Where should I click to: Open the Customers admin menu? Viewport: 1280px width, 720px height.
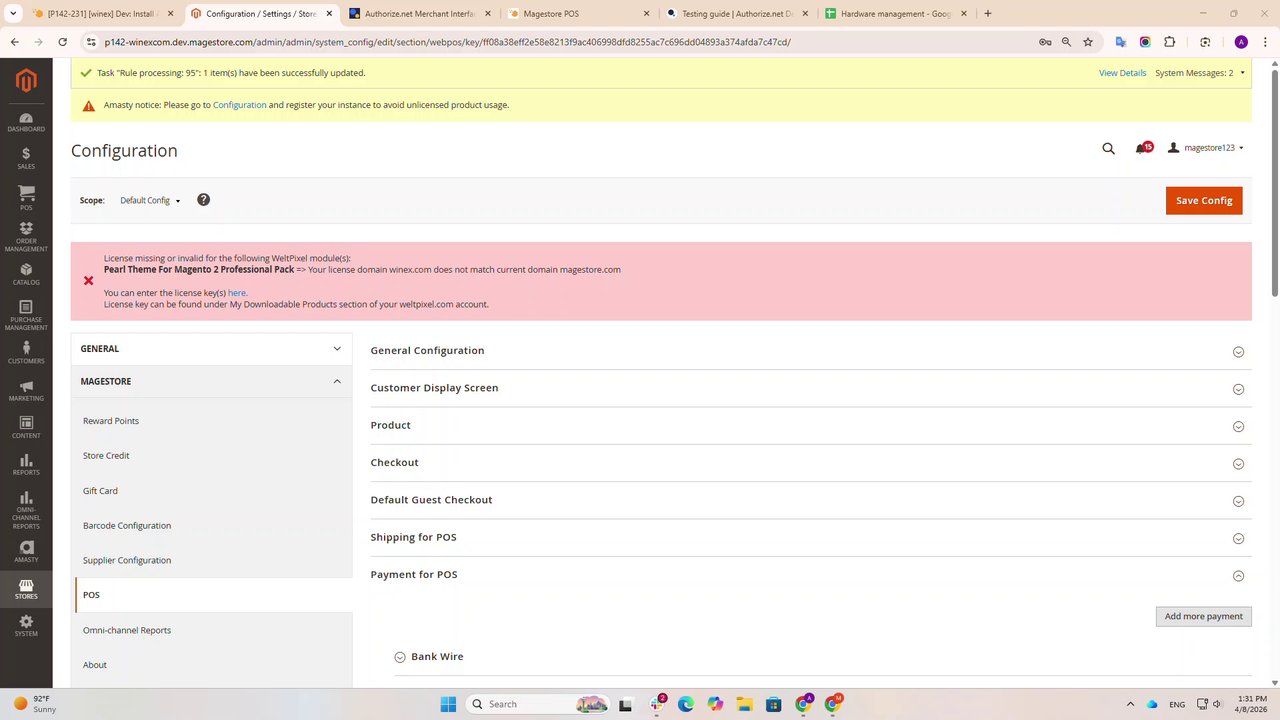tap(26, 353)
